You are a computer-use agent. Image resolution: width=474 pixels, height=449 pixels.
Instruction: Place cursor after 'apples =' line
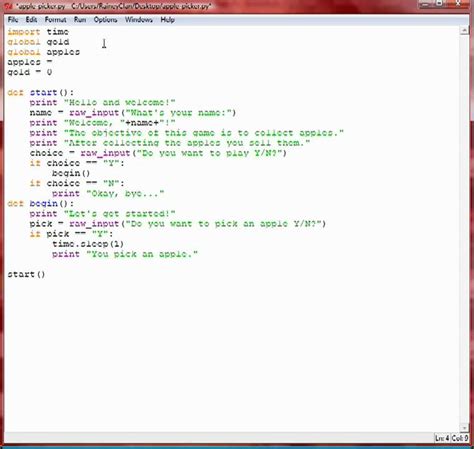pos(54,62)
